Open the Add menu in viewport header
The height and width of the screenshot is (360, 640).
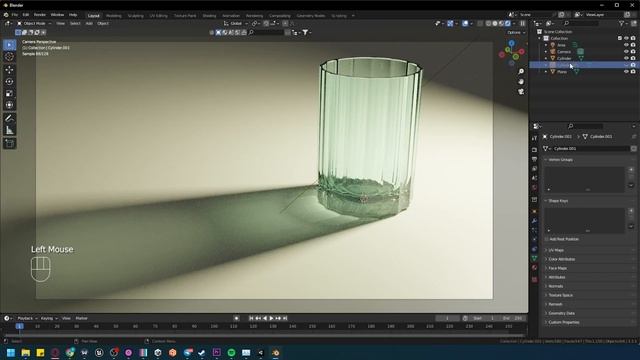[x=89, y=23]
